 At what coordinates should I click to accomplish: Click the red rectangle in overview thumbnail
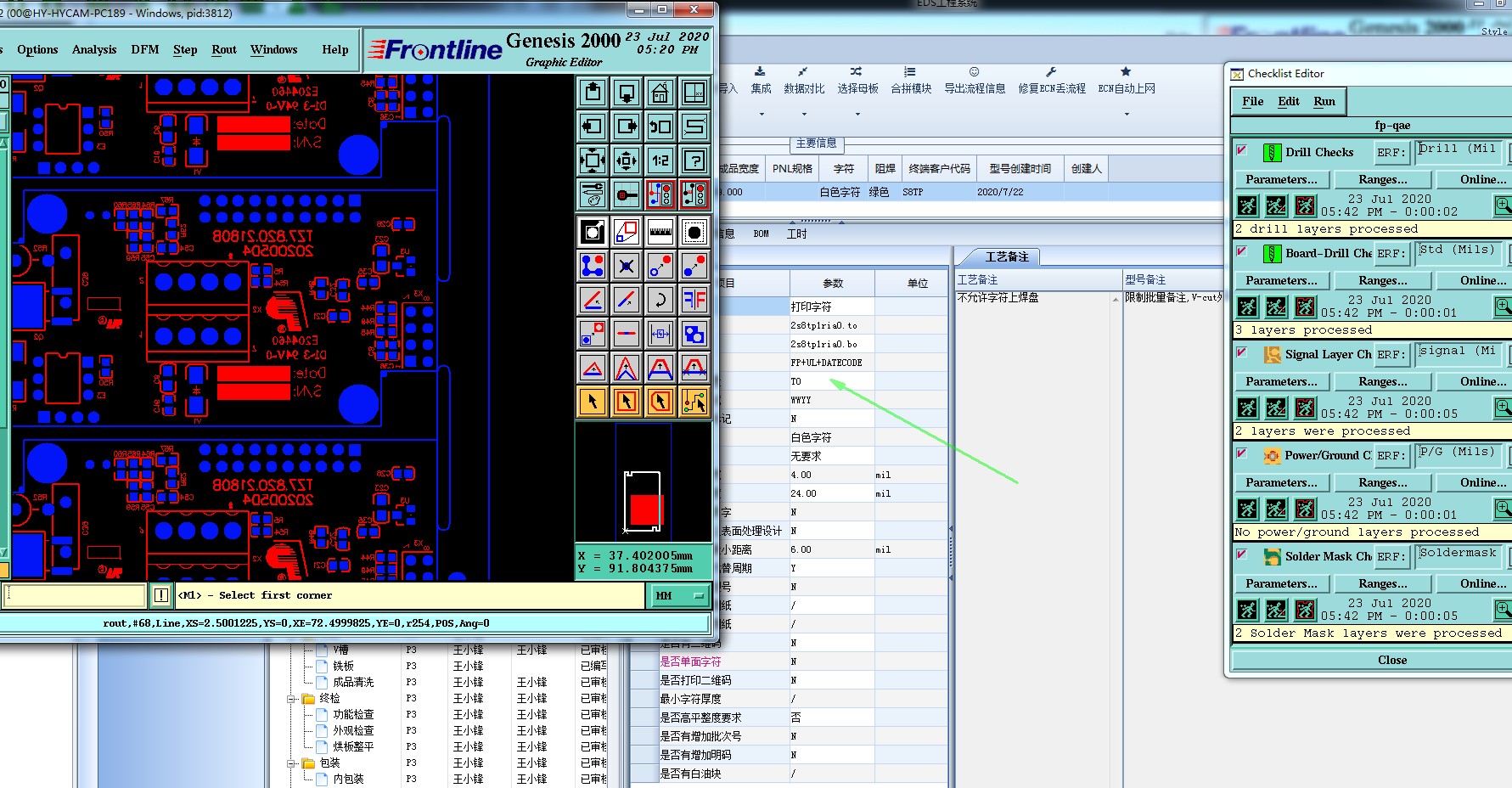pos(645,510)
